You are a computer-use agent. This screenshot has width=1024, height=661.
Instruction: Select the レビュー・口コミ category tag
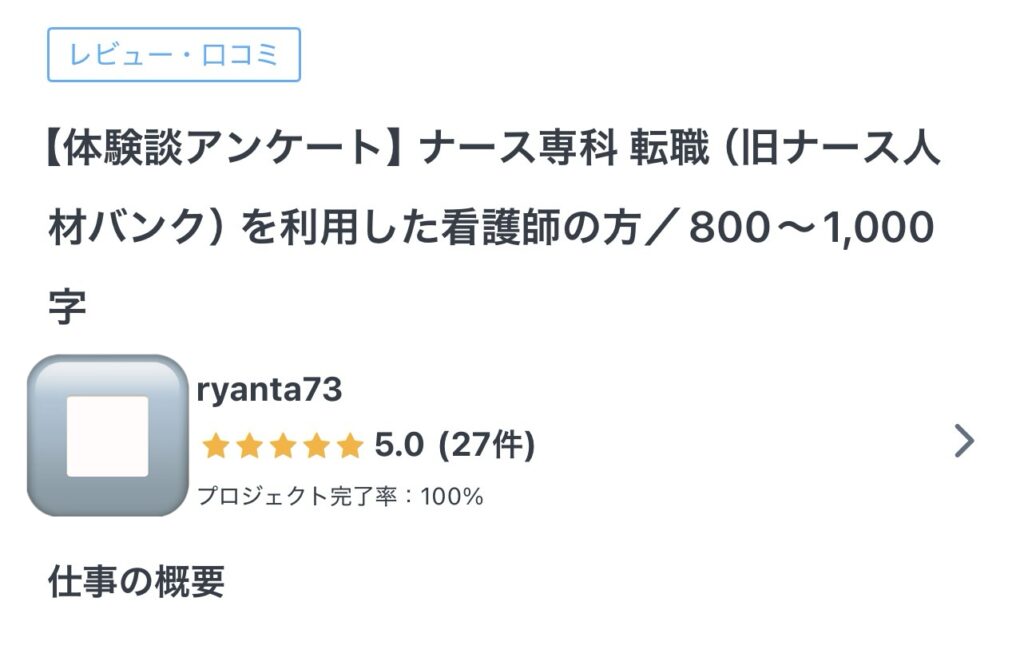(174, 55)
